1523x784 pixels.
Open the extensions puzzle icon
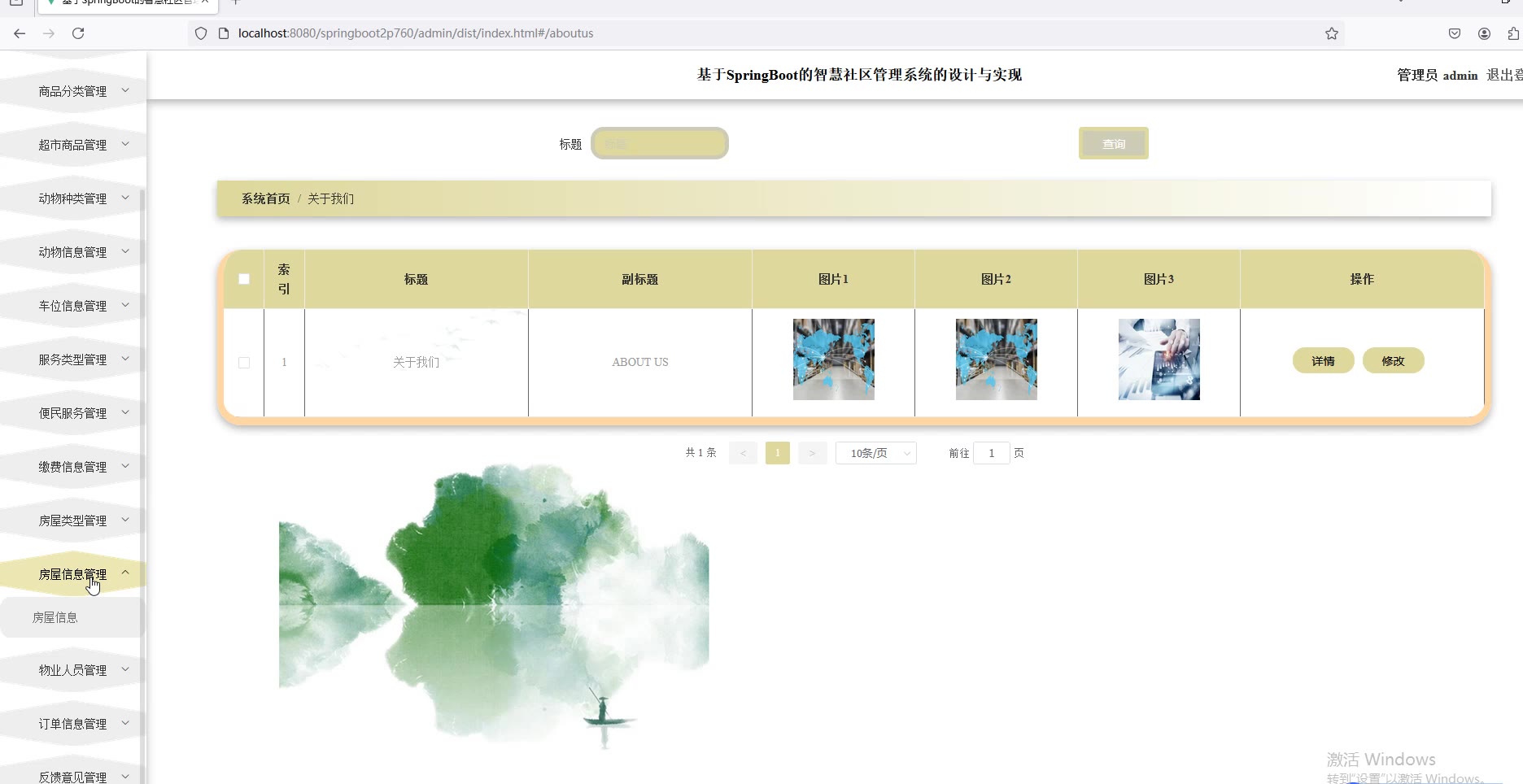1513,33
